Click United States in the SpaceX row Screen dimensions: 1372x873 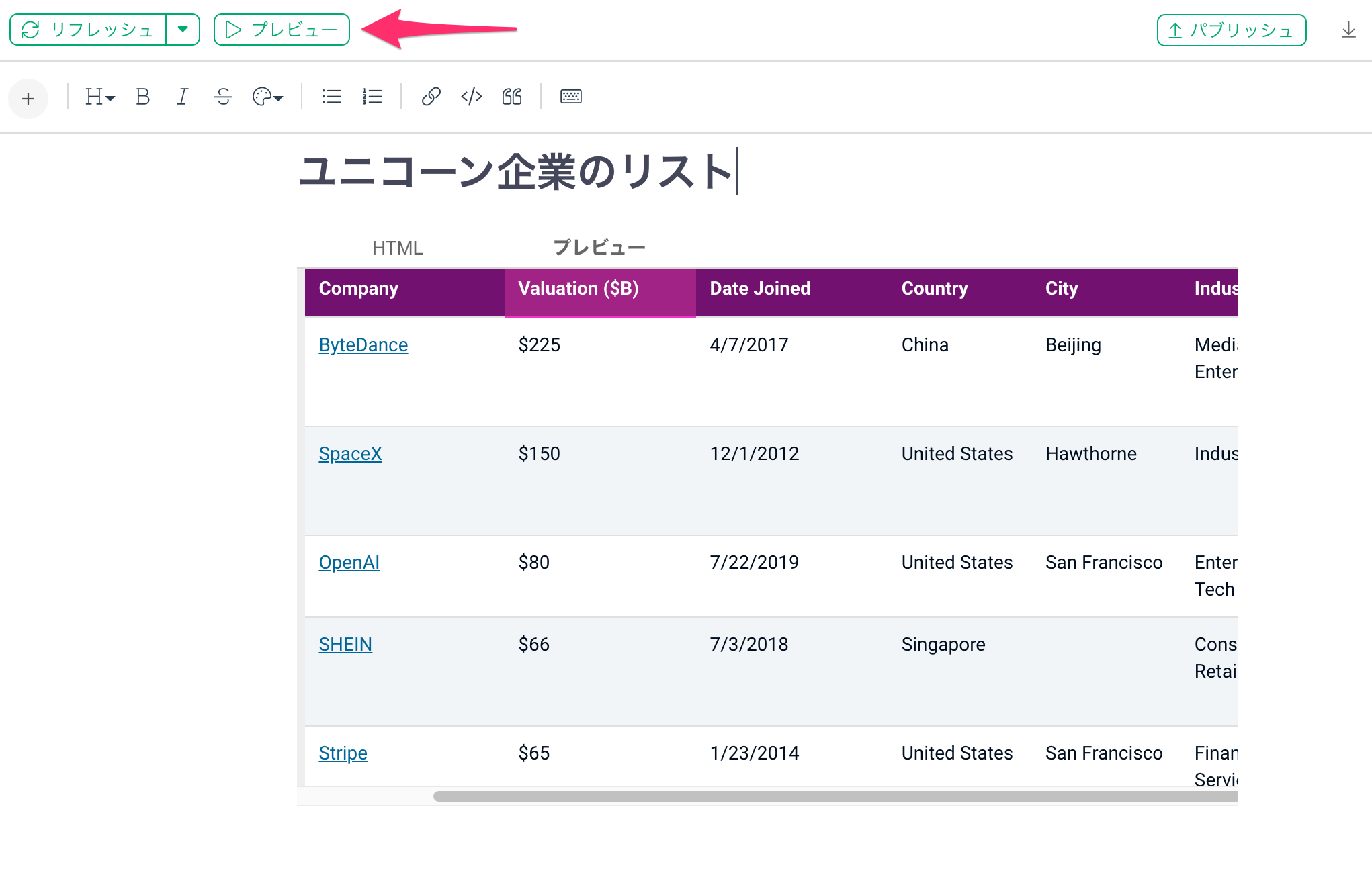[x=957, y=454]
